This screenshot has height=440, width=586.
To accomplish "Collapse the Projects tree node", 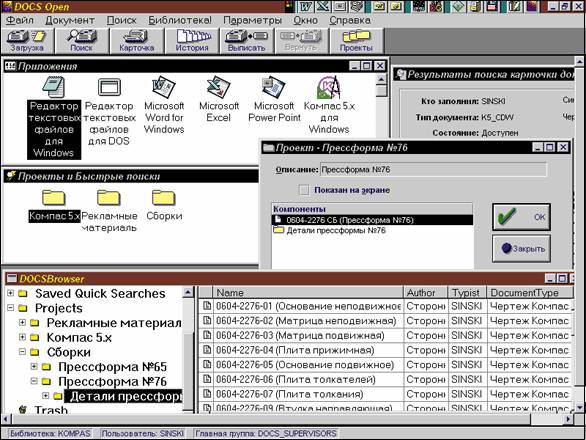I will [x=11, y=308].
